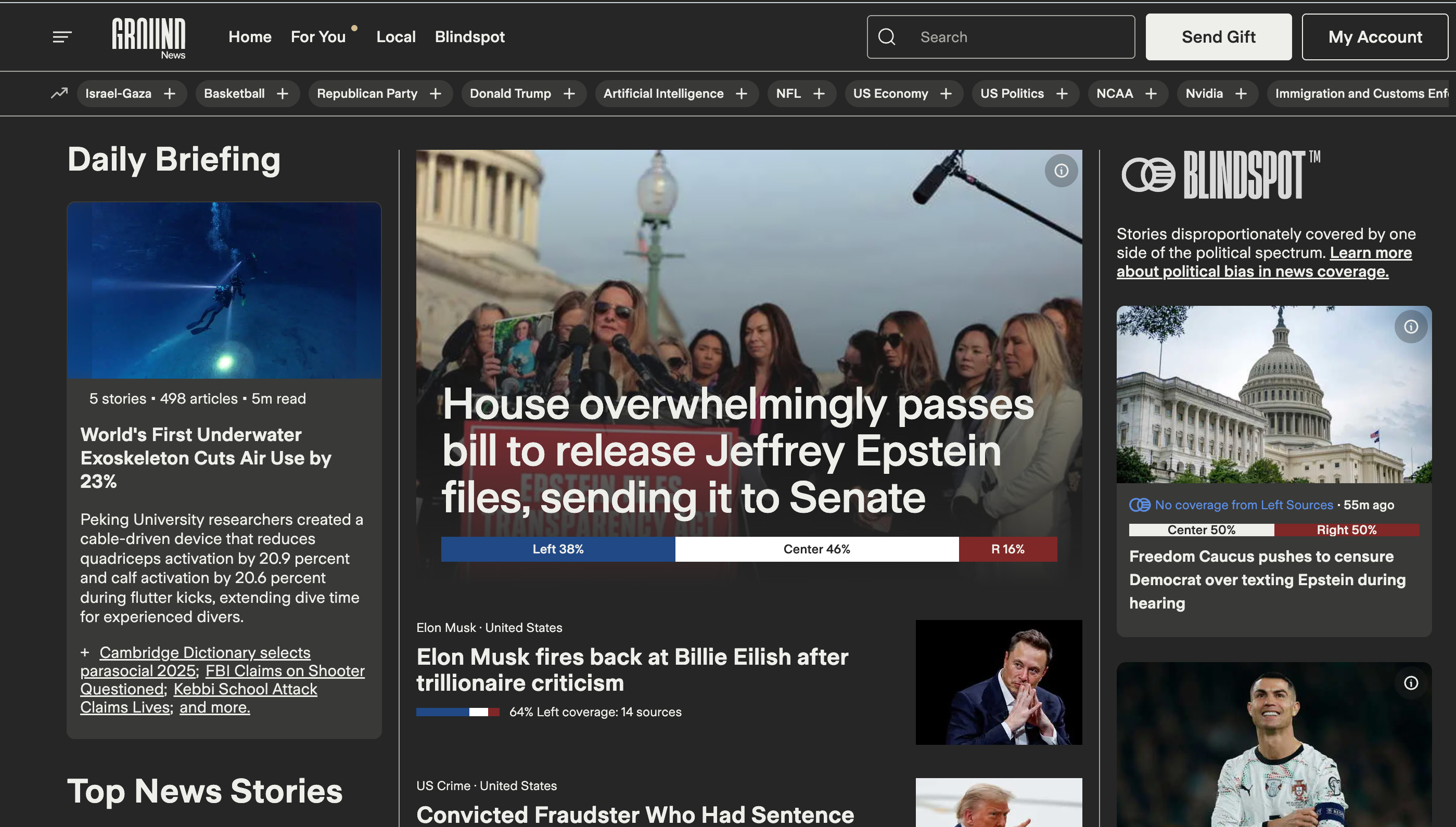Open the My Account menu
The width and height of the screenshot is (1456, 827).
point(1374,37)
